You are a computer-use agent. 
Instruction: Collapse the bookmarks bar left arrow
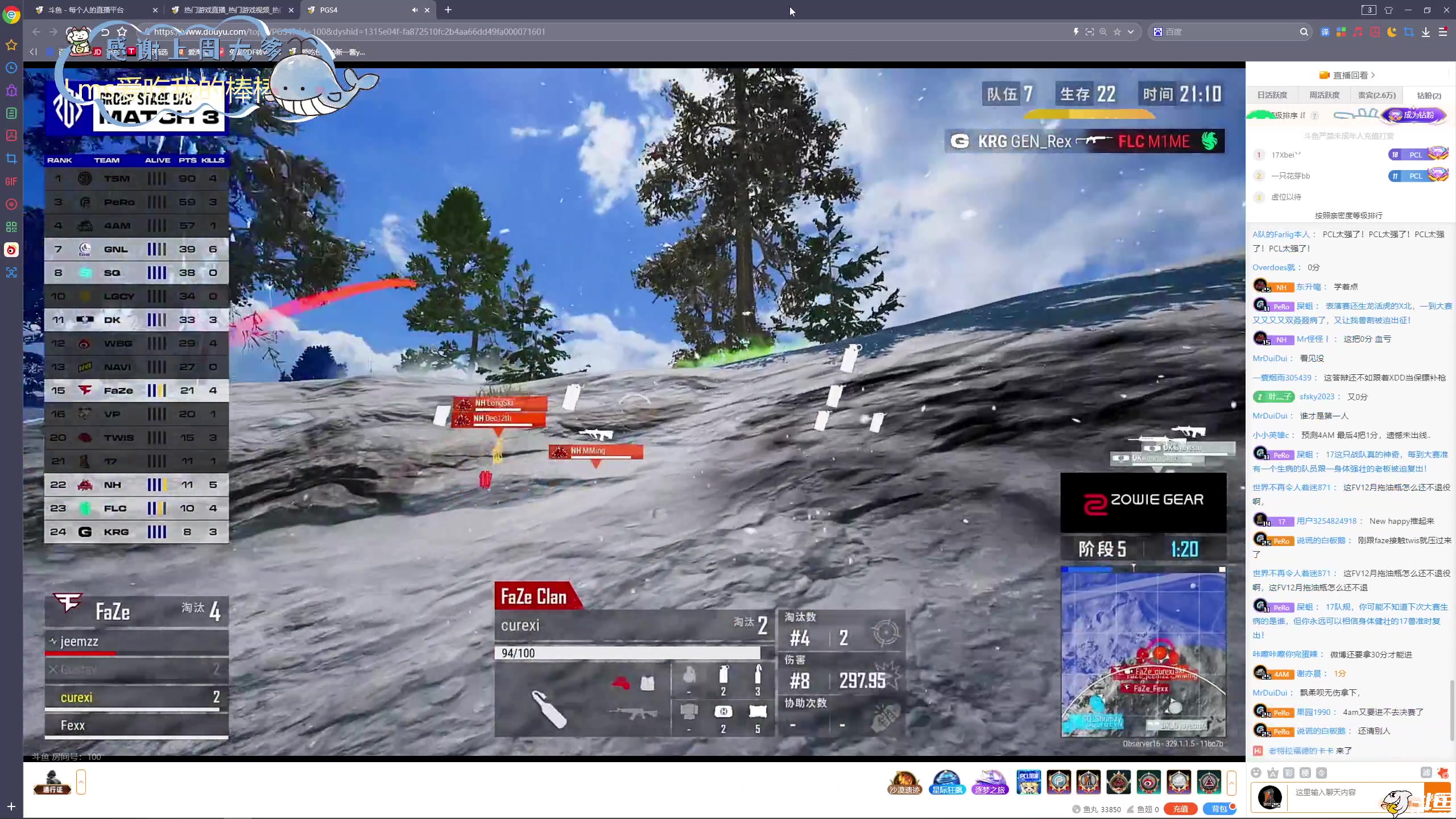(33, 52)
